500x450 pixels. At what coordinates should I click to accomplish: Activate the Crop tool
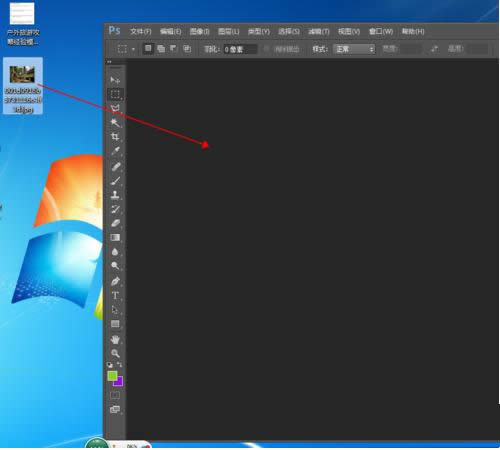[115, 137]
